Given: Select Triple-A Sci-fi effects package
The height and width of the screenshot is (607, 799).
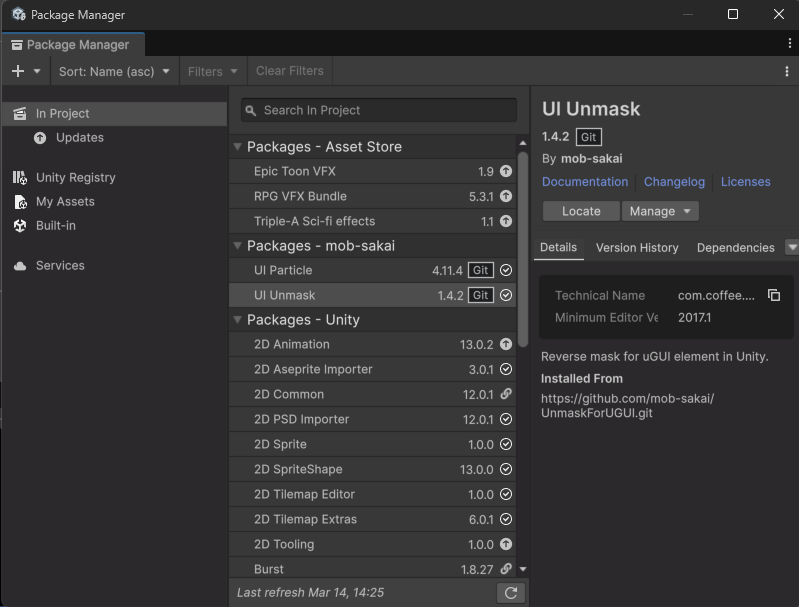Looking at the screenshot, I should [x=372, y=221].
